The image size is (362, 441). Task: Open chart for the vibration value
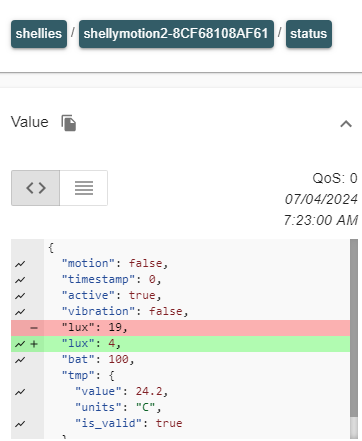coord(20,312)
